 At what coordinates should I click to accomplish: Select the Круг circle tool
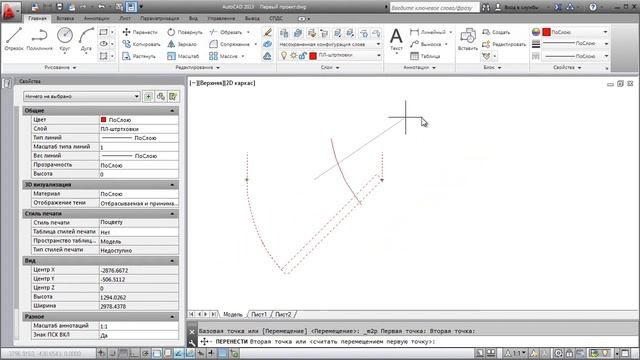tap(64, 39)
